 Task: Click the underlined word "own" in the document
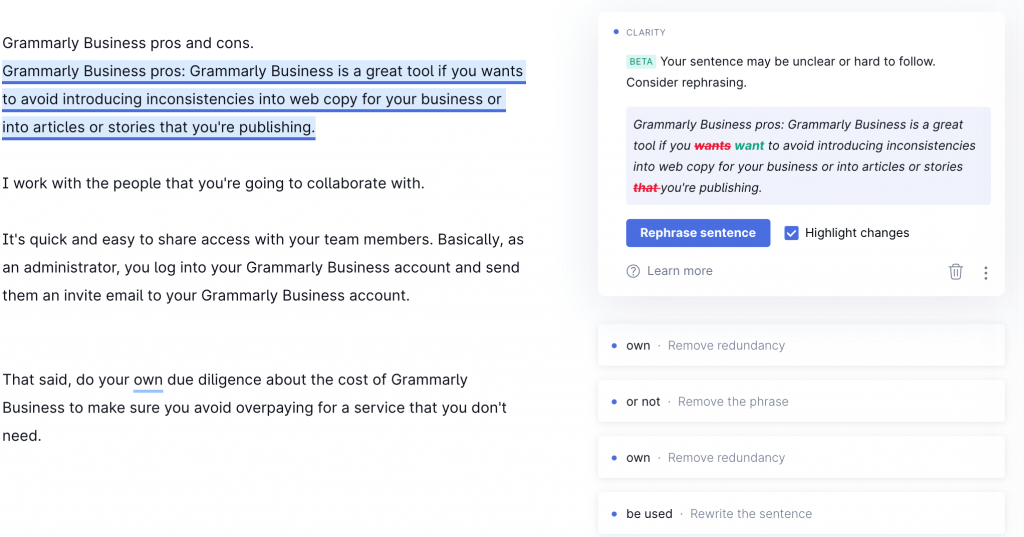tap(148, 380)
